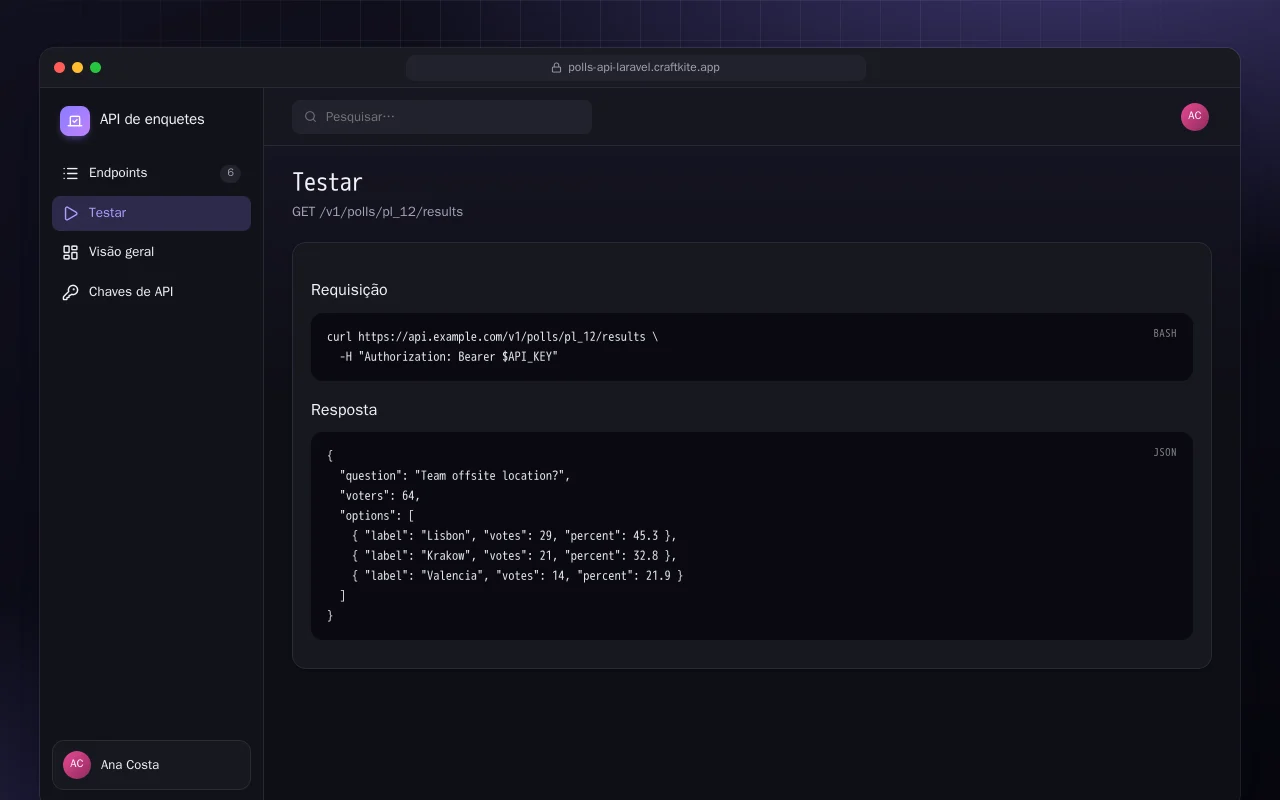1280x800 pixels.
Task: Go to Endpoints in the sidebar
Action: tap(151, 173)
